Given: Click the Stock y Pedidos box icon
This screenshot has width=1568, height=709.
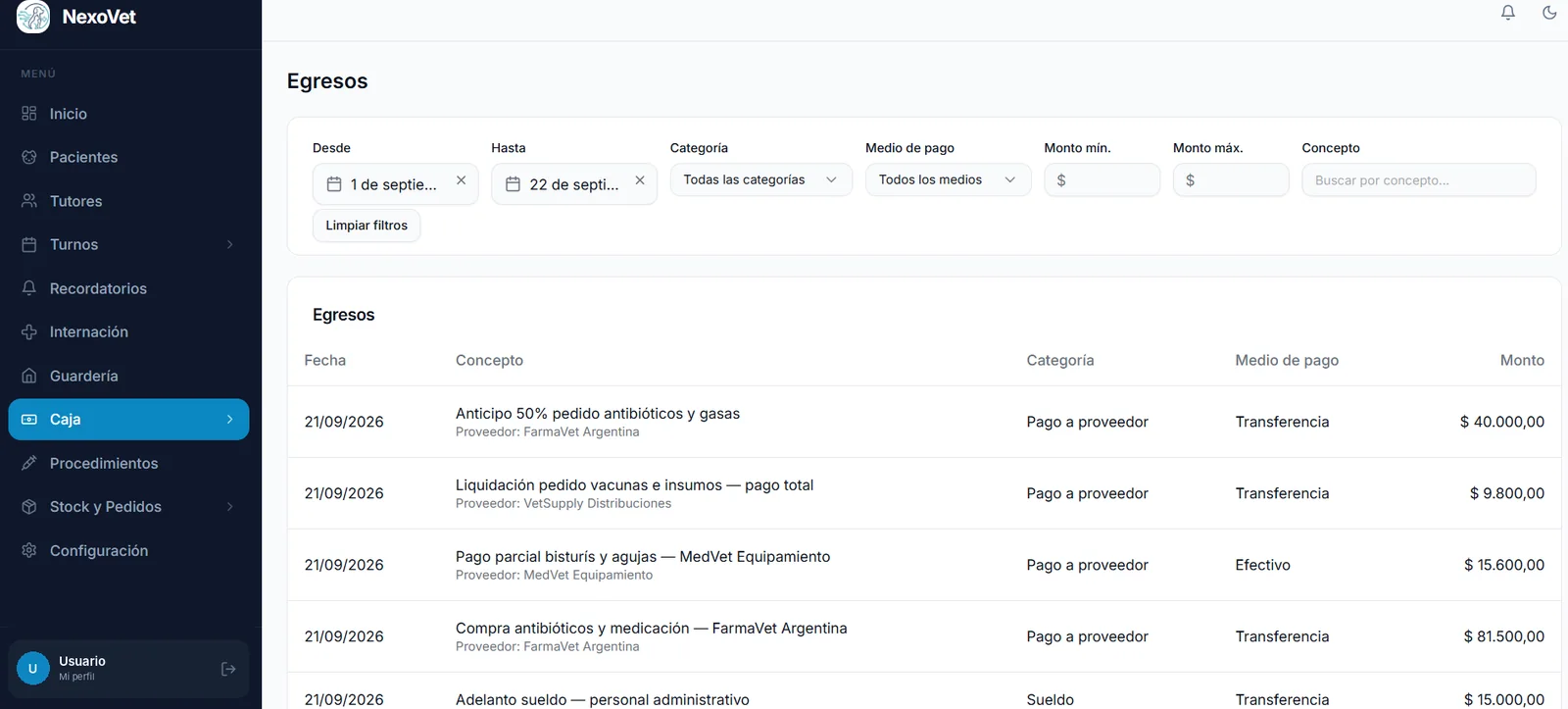Looking at the screenshot, I should tap(29, 506).
